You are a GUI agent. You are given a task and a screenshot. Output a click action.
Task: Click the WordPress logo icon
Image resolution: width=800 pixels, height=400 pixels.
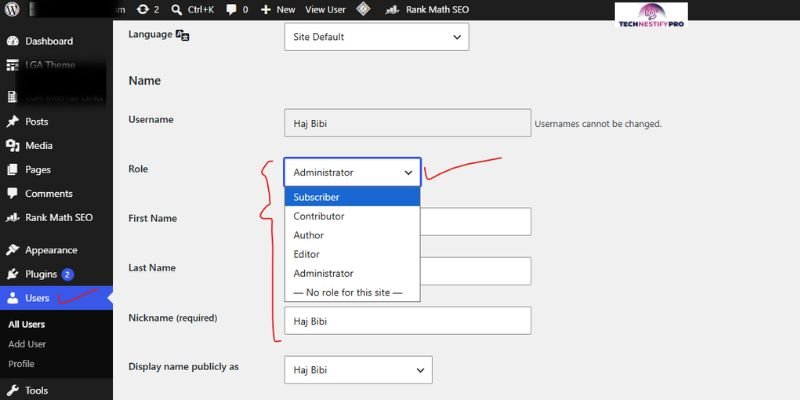click(12, 9)
